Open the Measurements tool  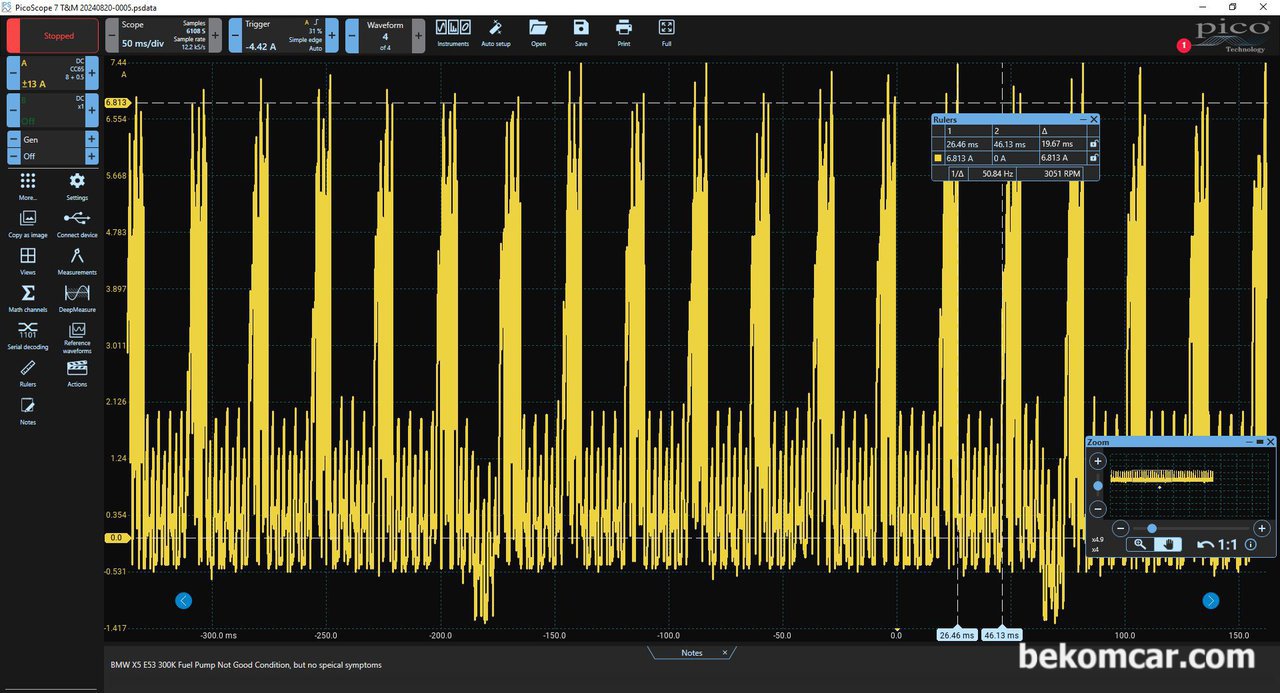77,261
